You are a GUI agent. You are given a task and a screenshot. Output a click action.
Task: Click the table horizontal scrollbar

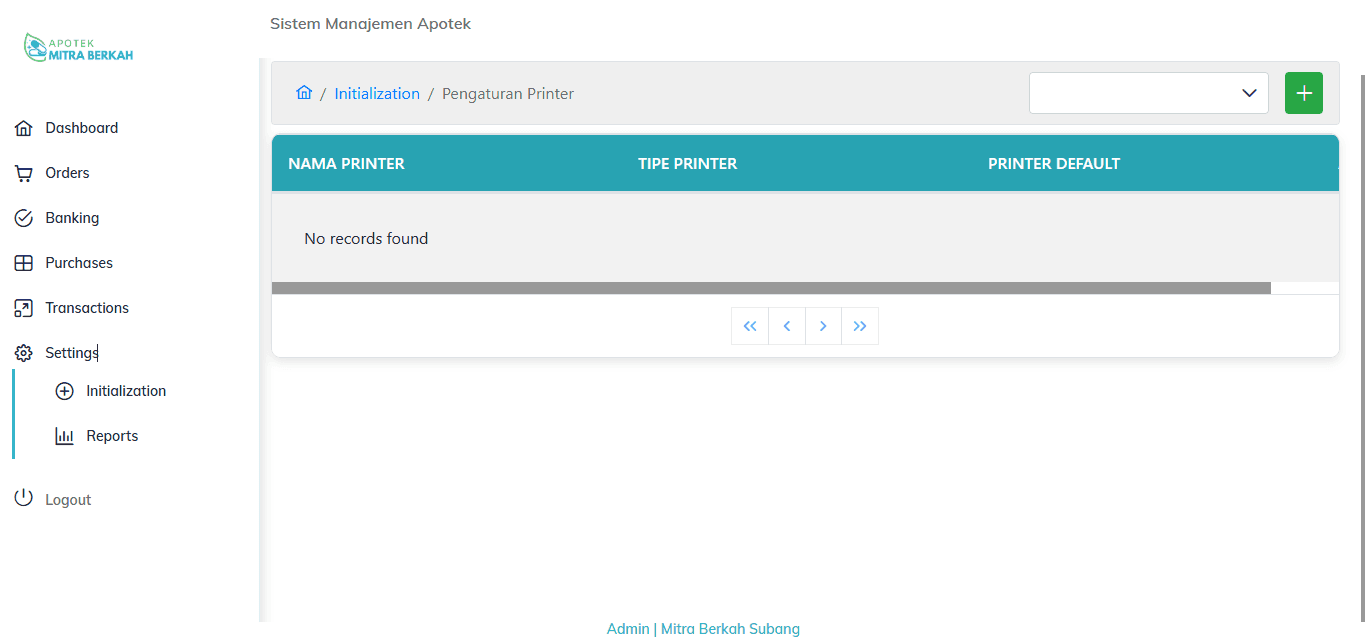tap(770, 288)
